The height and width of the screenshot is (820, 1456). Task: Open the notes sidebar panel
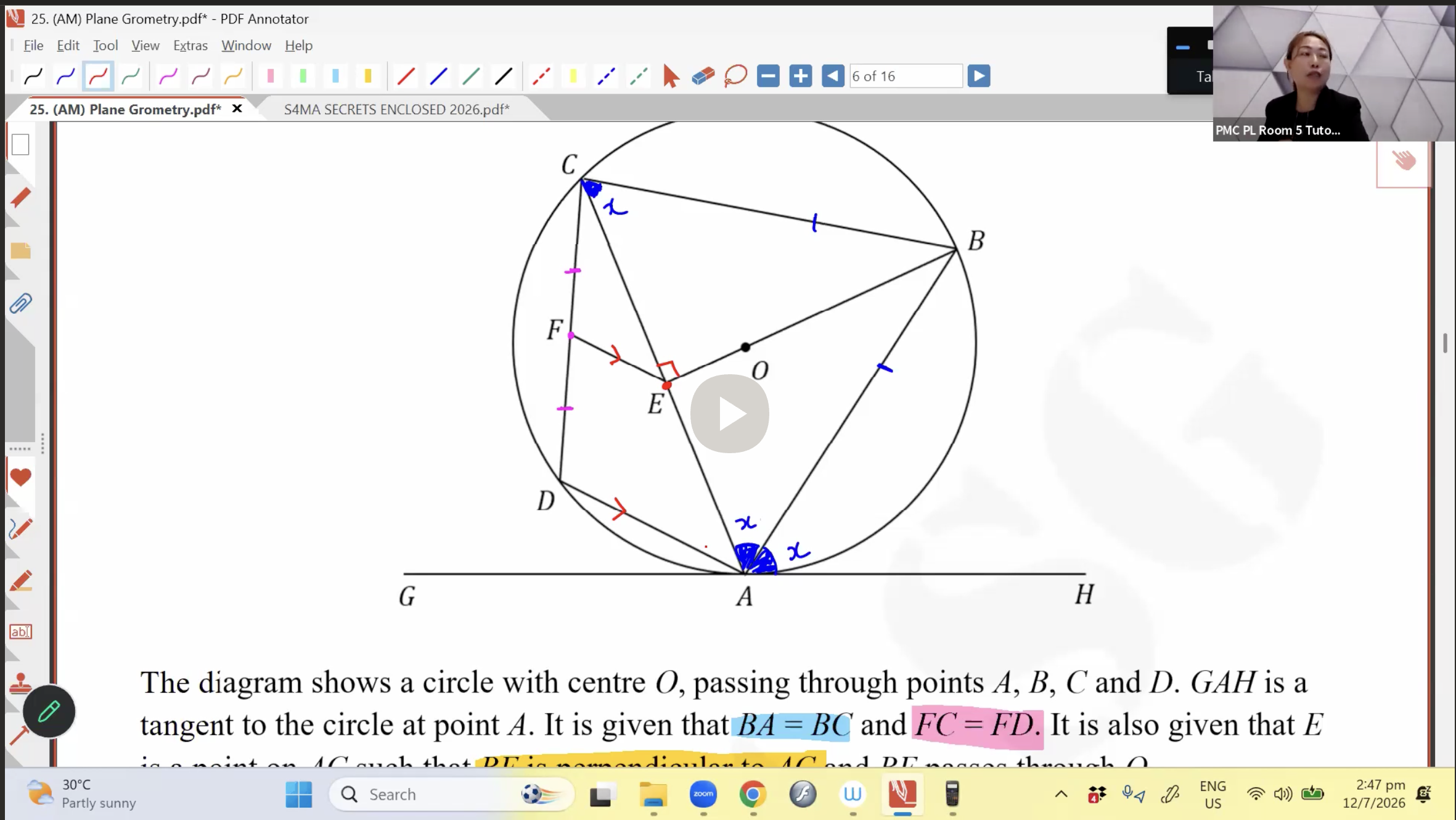[x=20, y=251]
